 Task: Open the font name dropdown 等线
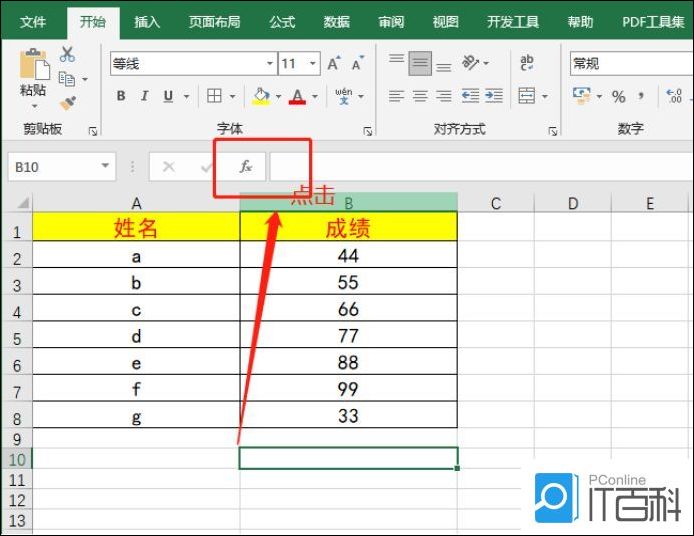(270, 63)
